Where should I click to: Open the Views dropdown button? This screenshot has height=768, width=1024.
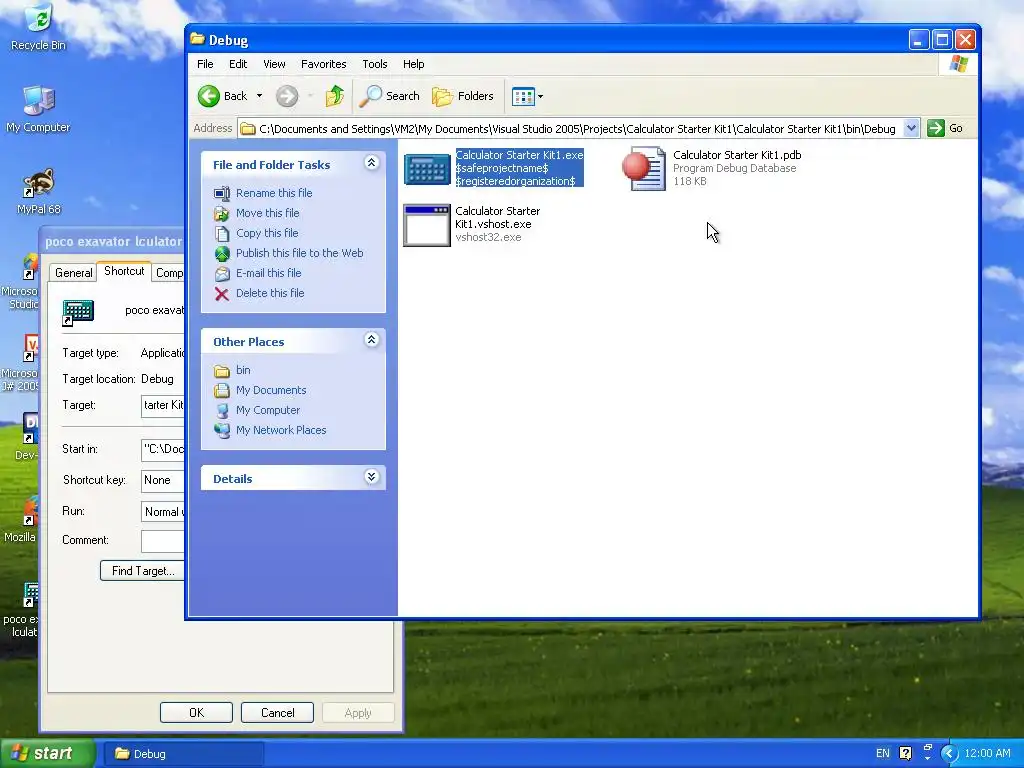click(527, 97)
